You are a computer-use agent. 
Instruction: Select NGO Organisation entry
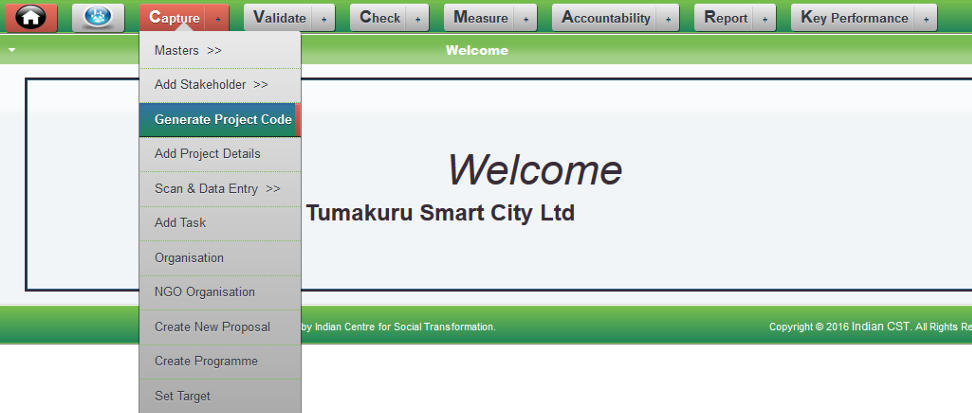click(204, 292)
